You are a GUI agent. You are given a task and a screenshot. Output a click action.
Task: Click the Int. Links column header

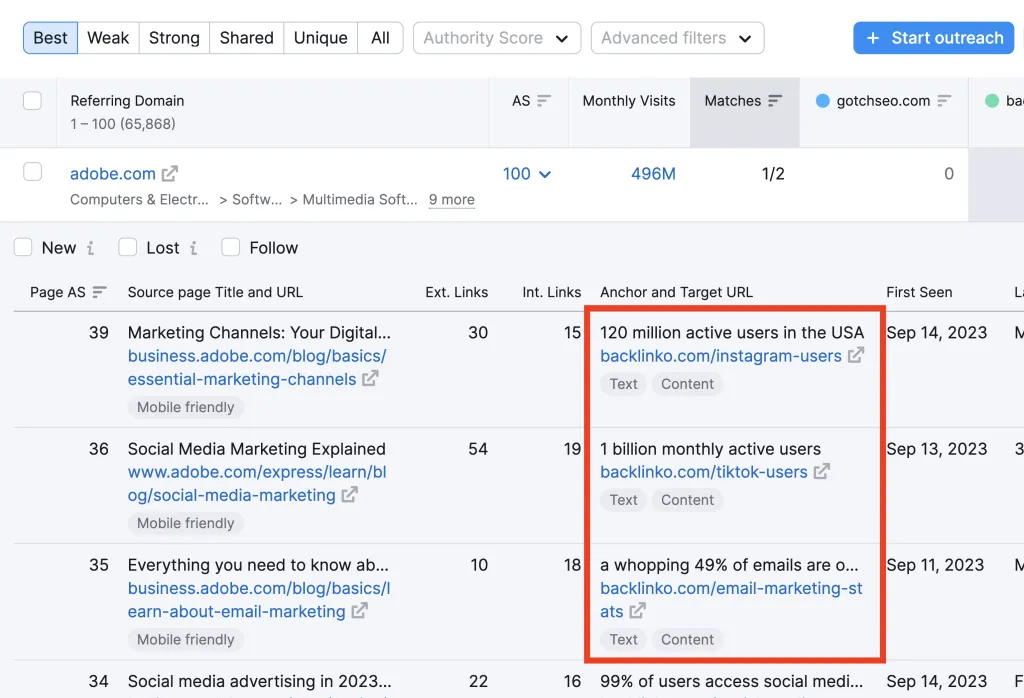(551, 292)
